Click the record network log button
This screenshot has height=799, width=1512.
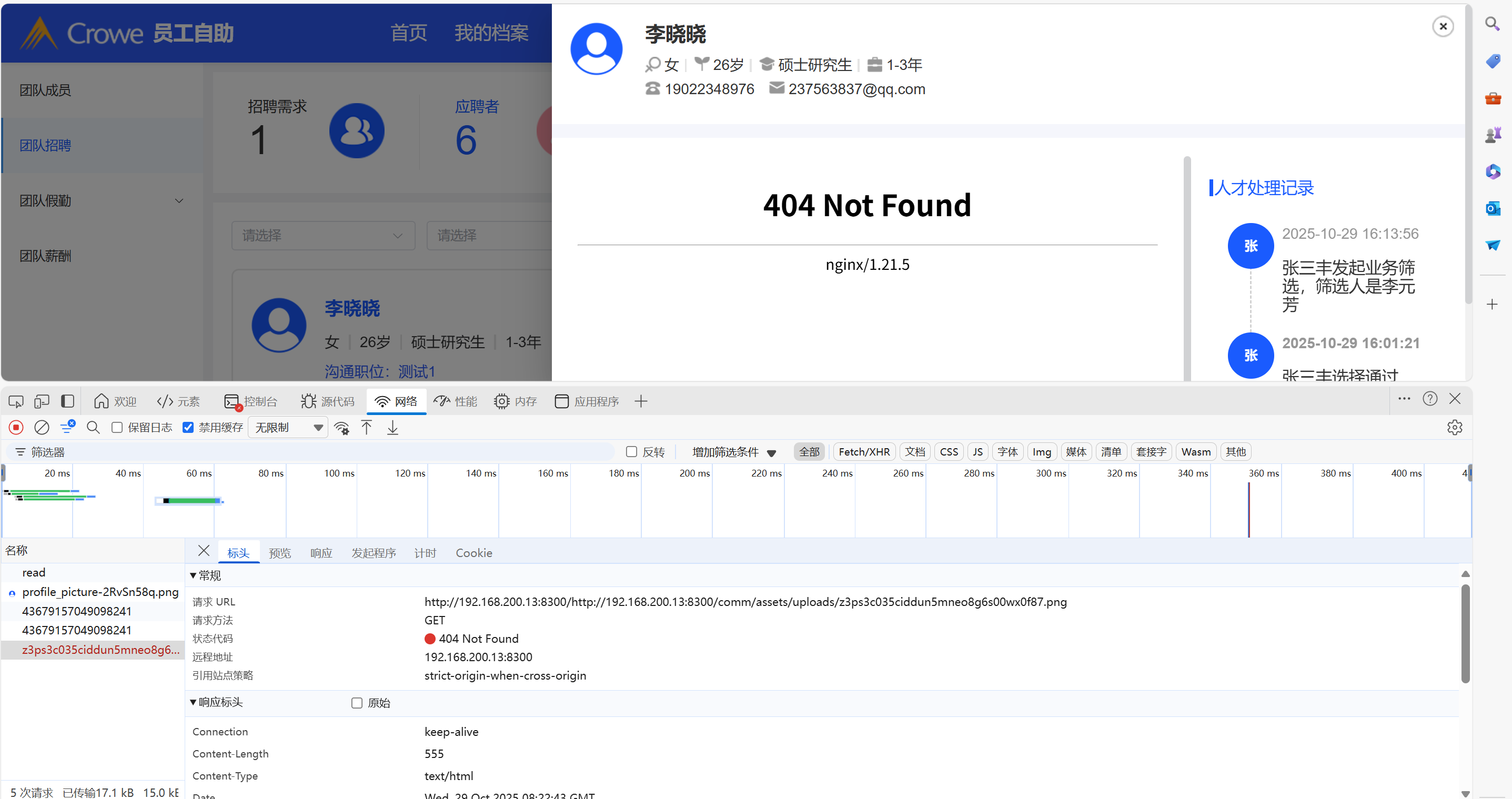coord(16,428)
